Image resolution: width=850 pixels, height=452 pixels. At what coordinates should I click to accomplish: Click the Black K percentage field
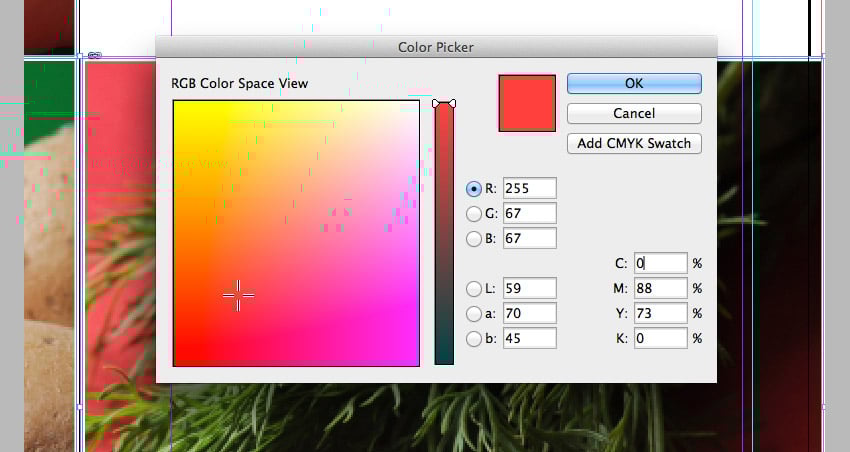pyautogui.click(x=661, y=338)
